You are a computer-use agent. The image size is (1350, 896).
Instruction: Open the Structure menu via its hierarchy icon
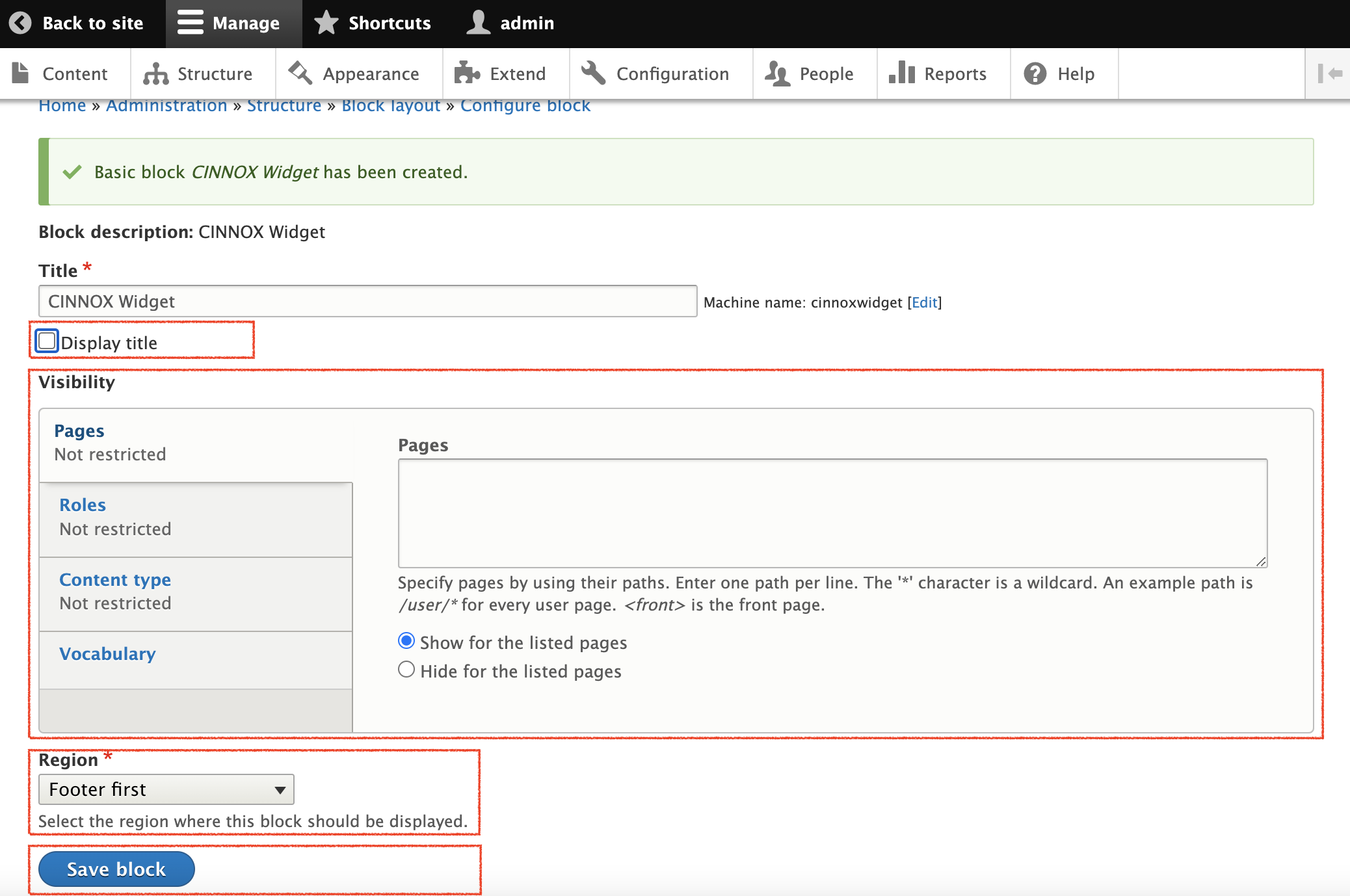click(155, 73)
